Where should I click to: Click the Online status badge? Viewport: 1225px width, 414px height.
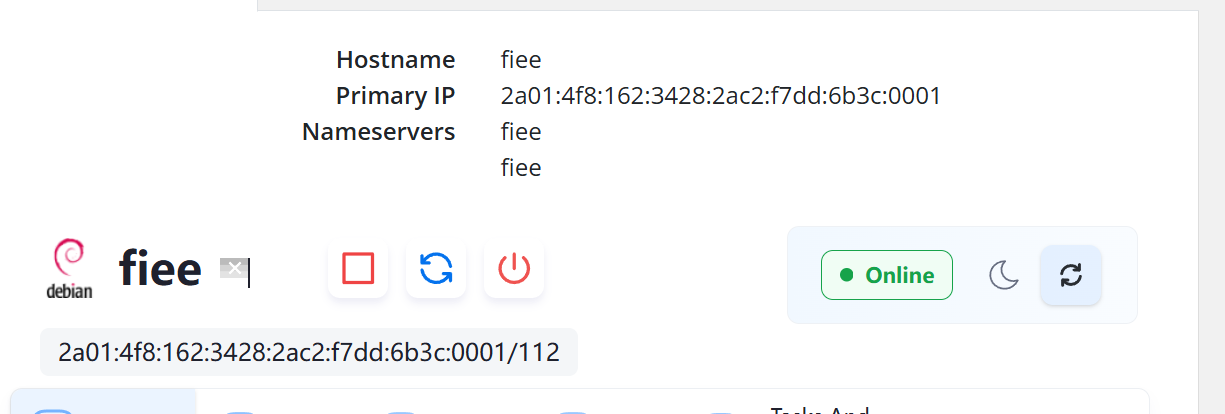(887, 275)
